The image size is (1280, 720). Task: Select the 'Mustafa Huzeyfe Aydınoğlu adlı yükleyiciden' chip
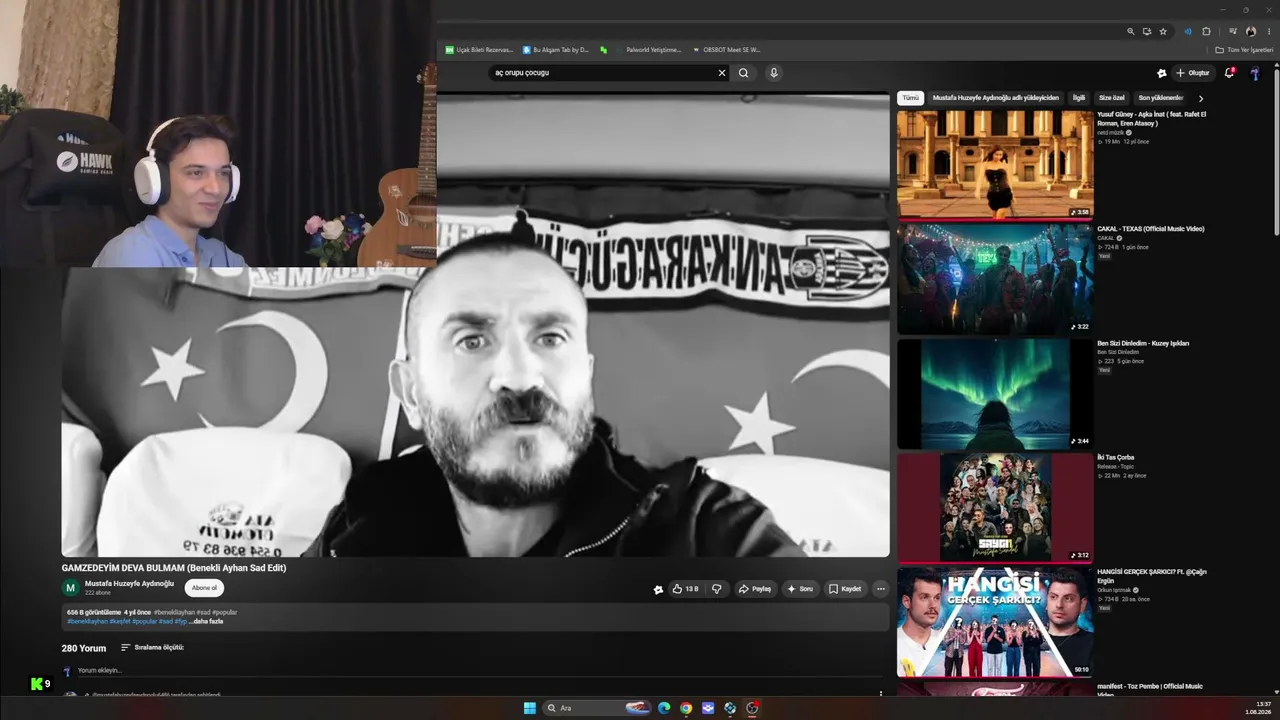pos(995,98)
